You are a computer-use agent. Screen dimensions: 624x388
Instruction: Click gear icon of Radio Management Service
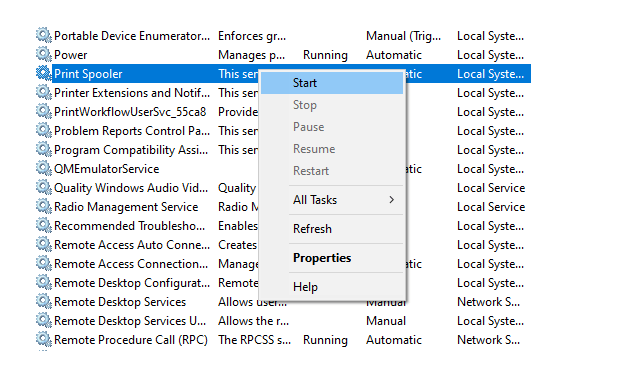(x=44, y=207)
